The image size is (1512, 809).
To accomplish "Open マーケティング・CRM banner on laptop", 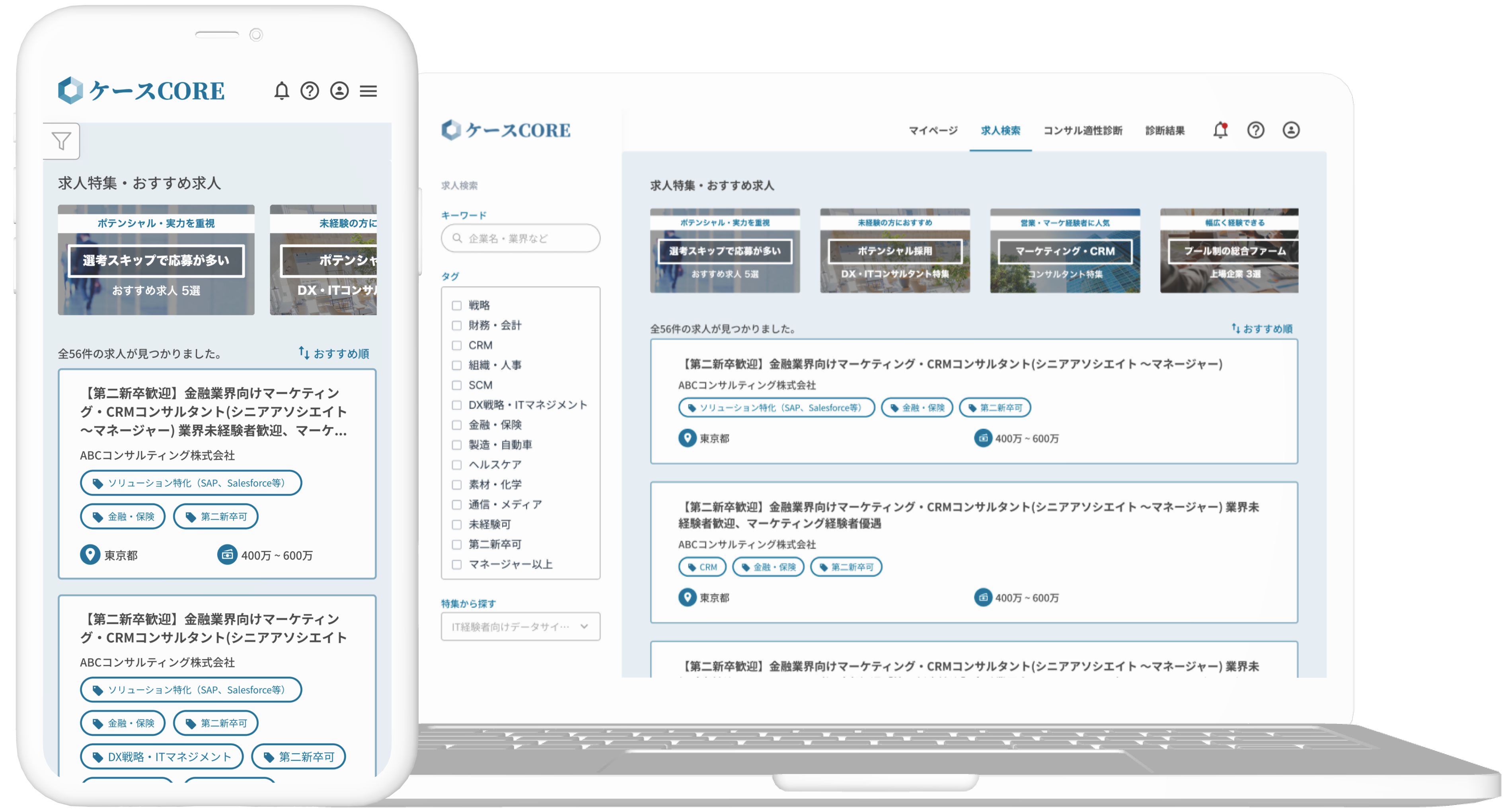I will coord(1065,251).
